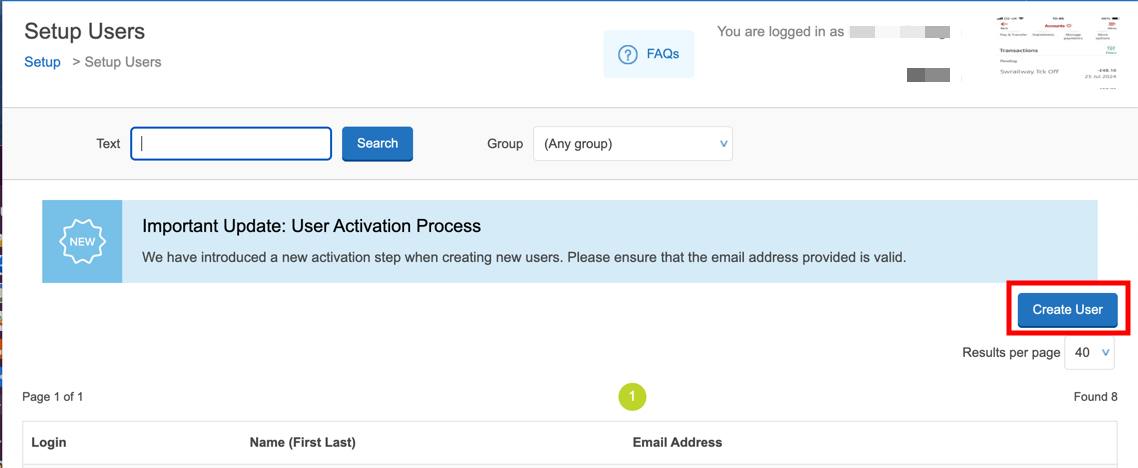Image resolution: width=1138 pixels, height=468 pixels.
Task: Go to the Setup breadcrumb link
Action: pyautogui.click(x=42, y=62)
